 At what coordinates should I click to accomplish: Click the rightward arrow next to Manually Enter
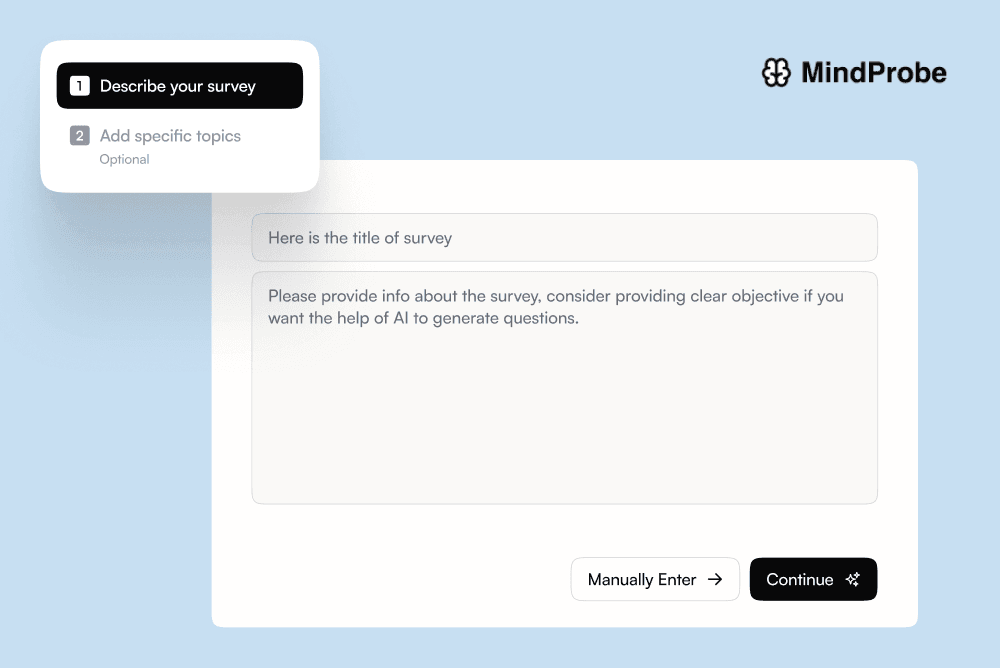tap(716, 579)
